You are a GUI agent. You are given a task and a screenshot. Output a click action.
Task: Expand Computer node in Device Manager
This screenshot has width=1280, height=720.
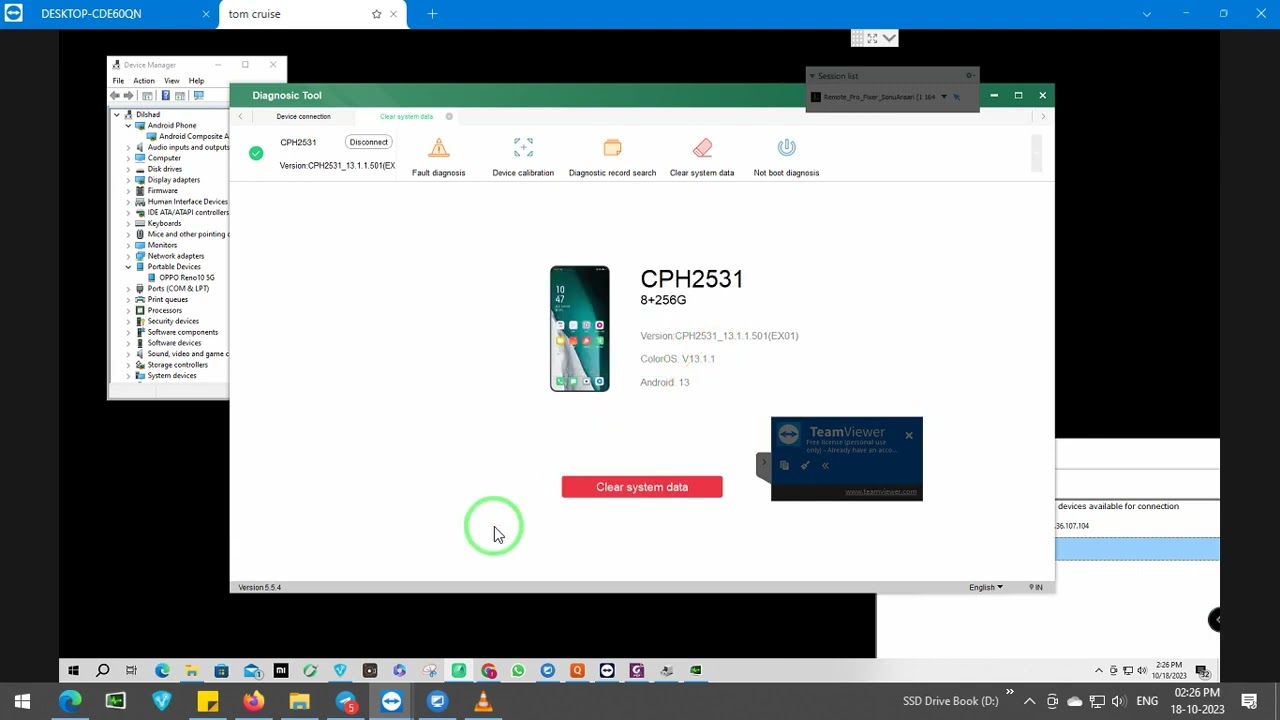(128, 158)
